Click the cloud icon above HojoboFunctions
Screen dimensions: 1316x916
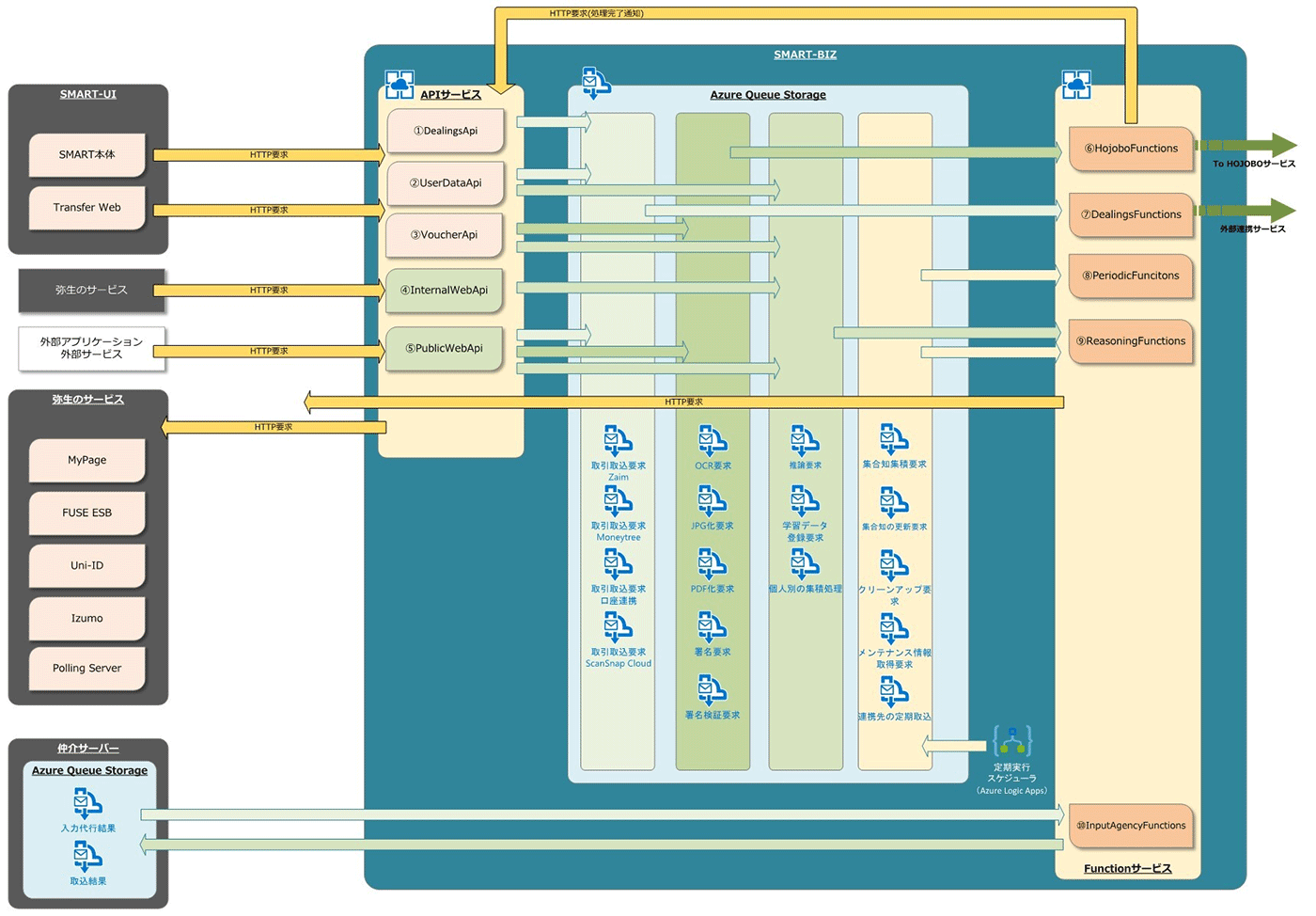pos(1076,85)
